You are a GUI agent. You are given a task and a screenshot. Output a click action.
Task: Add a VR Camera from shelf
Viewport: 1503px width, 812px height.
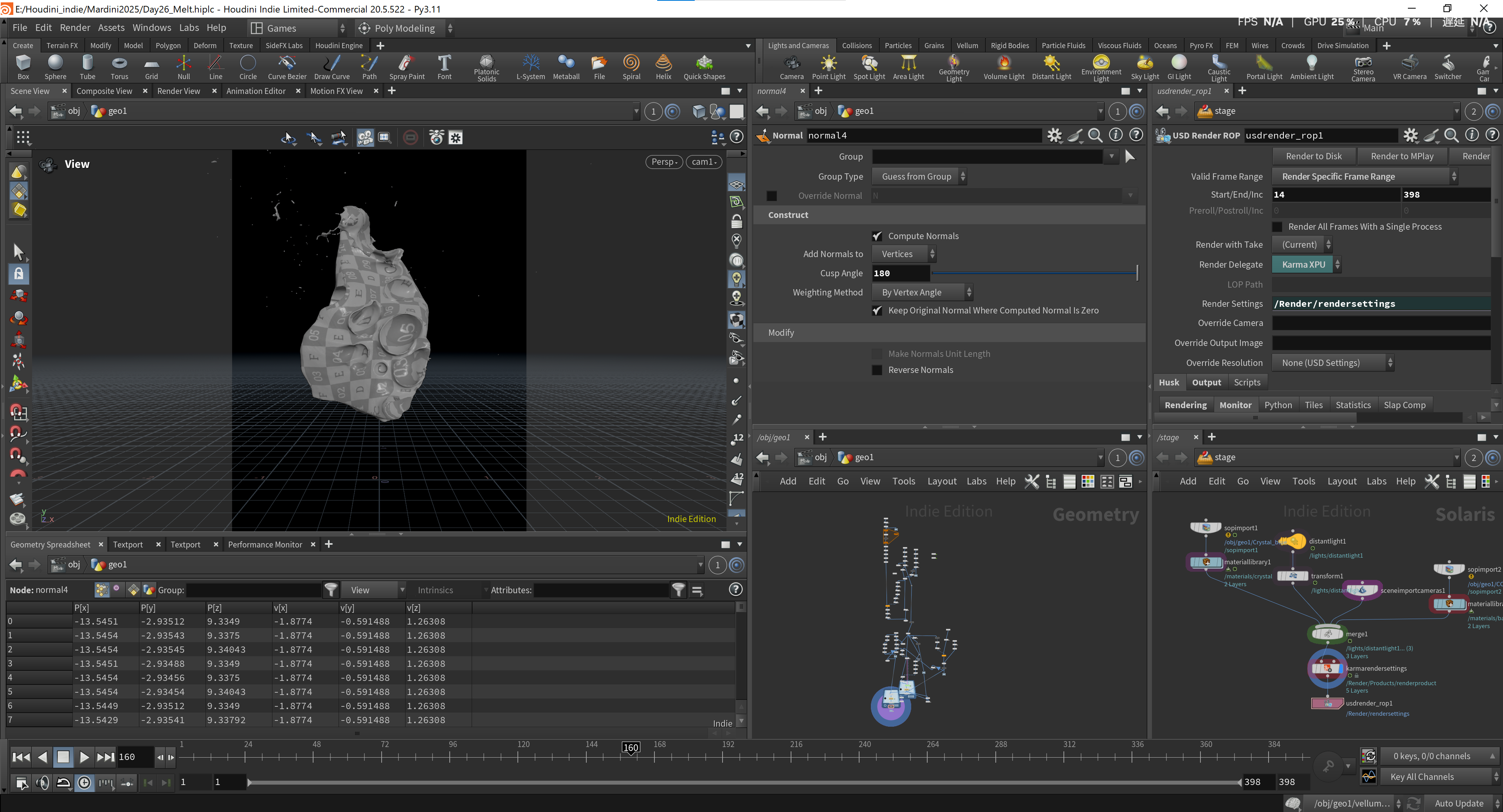(1409, 67)
